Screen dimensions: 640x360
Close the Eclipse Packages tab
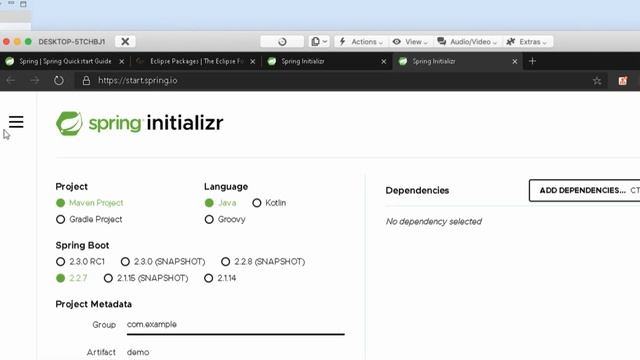click(x=253, y=62)
